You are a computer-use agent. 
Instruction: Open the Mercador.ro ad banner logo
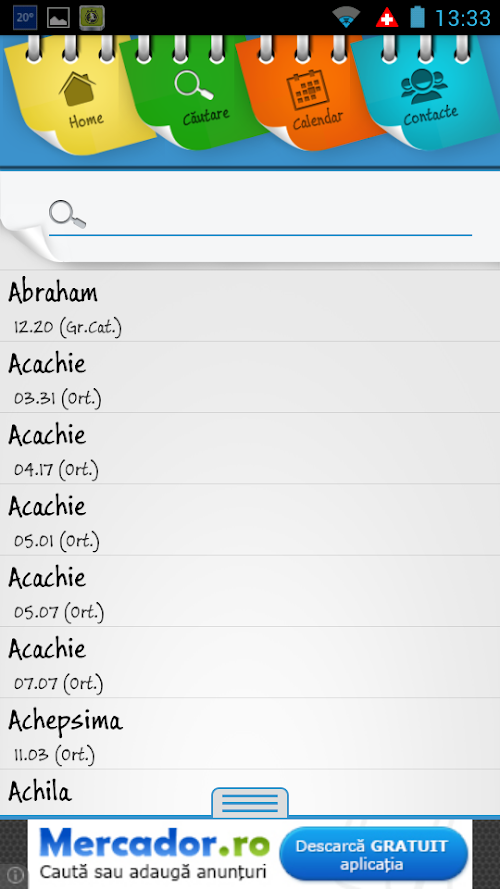click(155, 843)
